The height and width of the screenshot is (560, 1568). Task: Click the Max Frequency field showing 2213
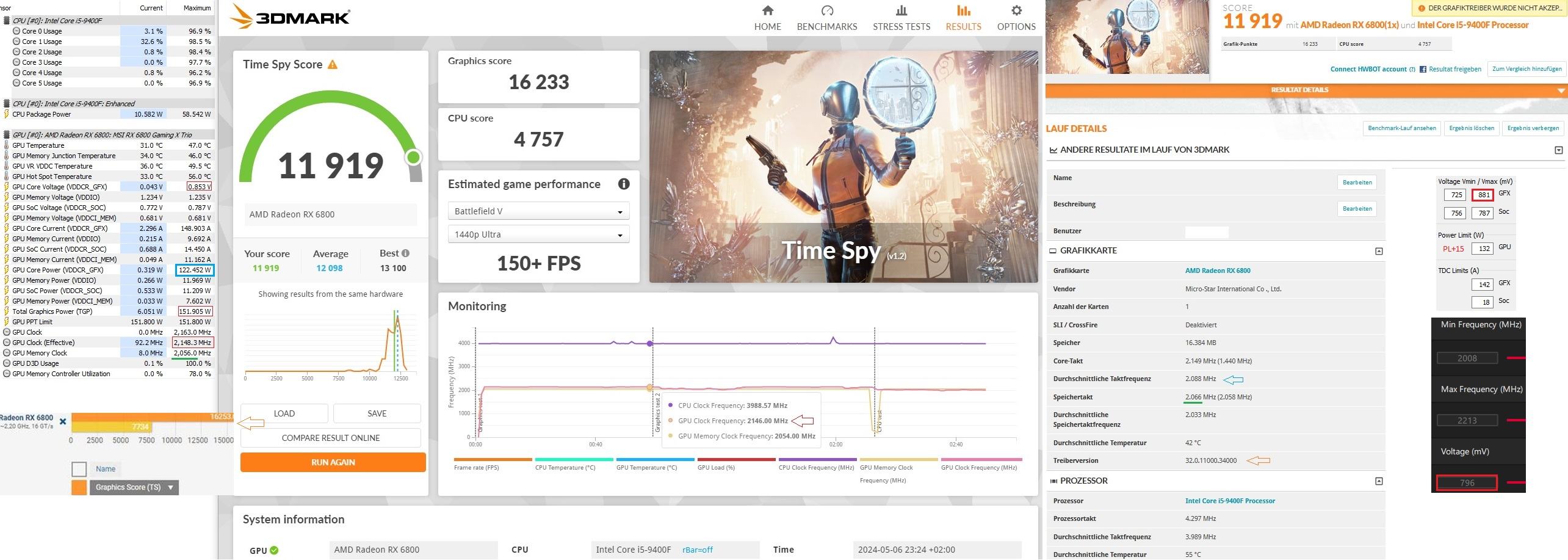(1467, 420)
